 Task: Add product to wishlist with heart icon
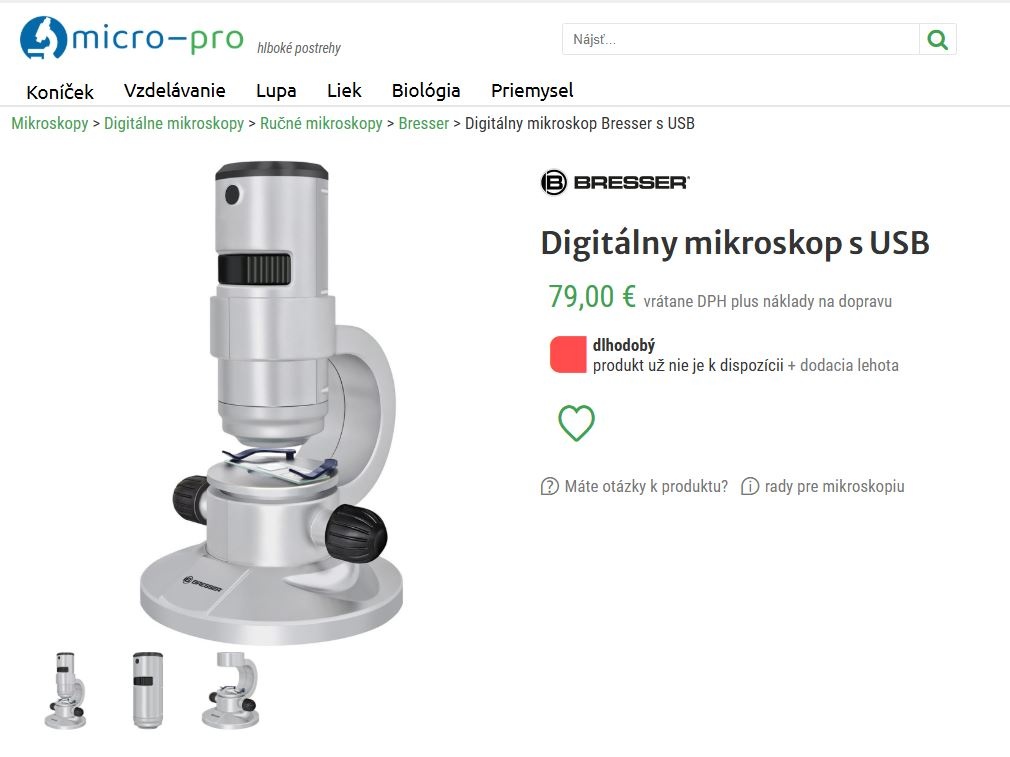[x=576, y=423]
